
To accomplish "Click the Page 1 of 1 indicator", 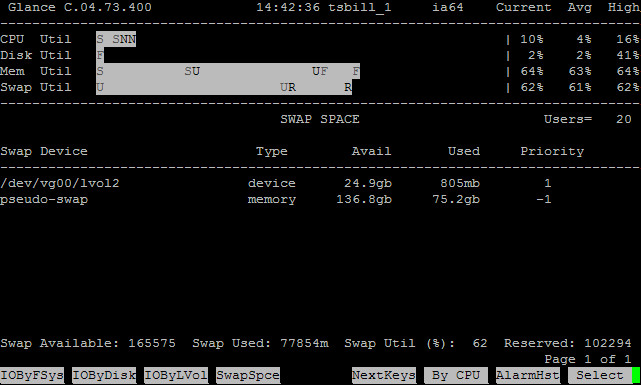I will [588, 359].
